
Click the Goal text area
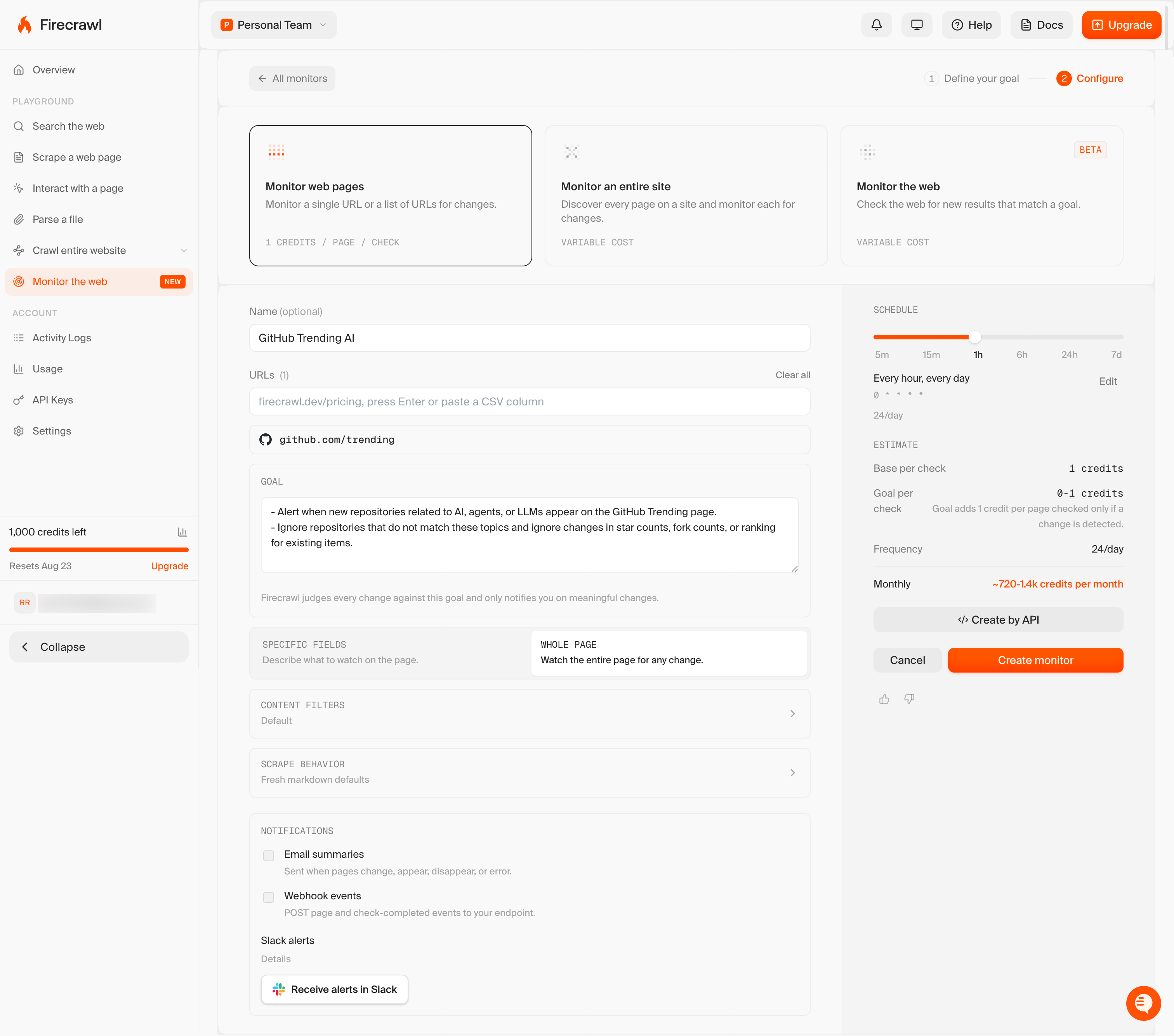(530, 534)
